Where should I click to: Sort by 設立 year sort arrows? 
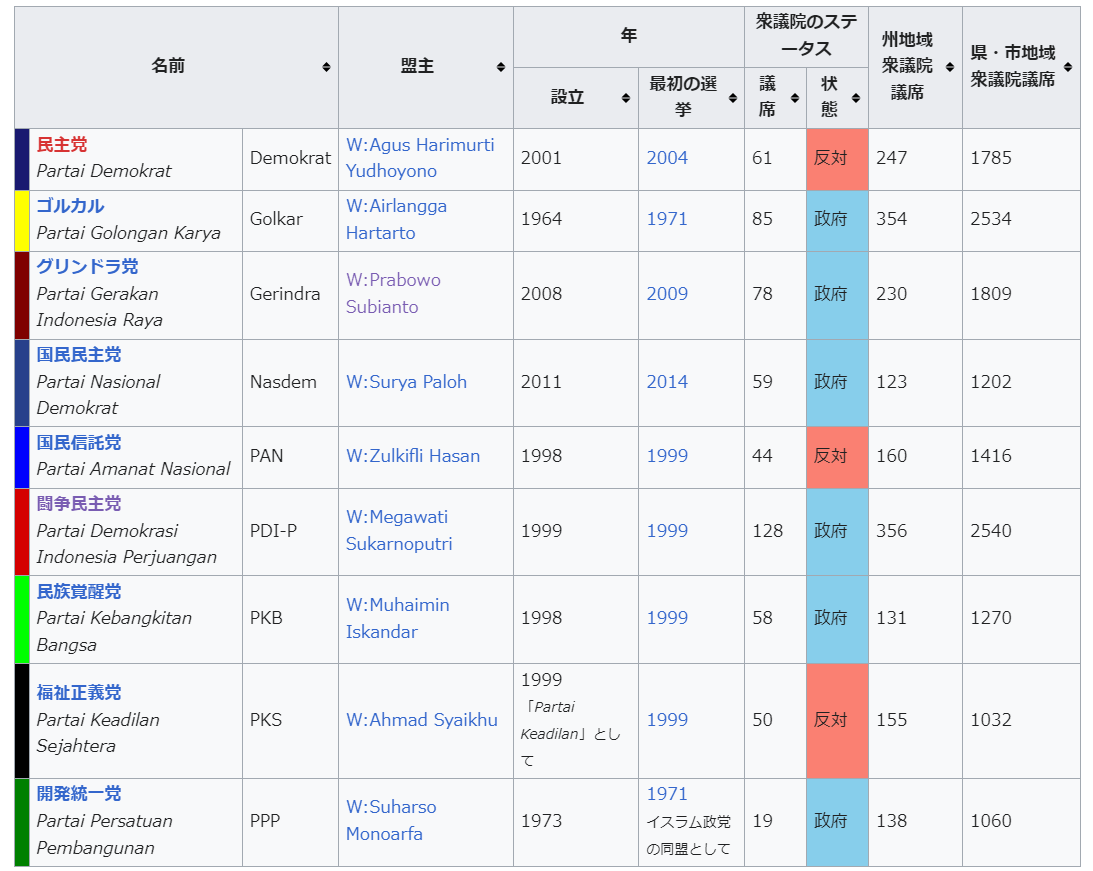626,98
